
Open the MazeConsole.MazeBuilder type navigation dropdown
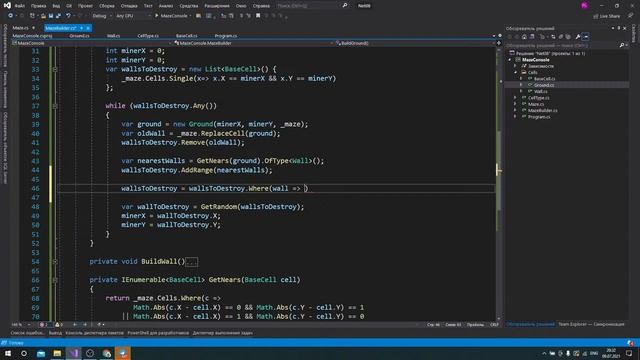(253, 43)
